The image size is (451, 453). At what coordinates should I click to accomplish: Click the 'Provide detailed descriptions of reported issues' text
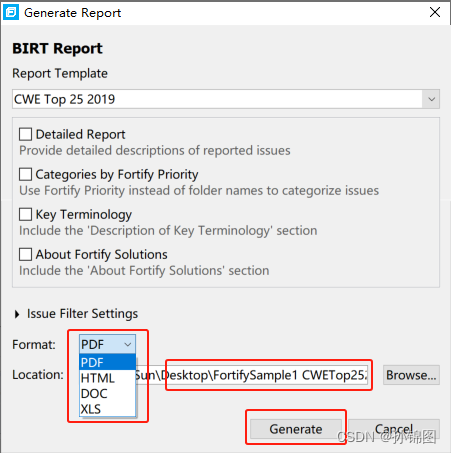155,150
